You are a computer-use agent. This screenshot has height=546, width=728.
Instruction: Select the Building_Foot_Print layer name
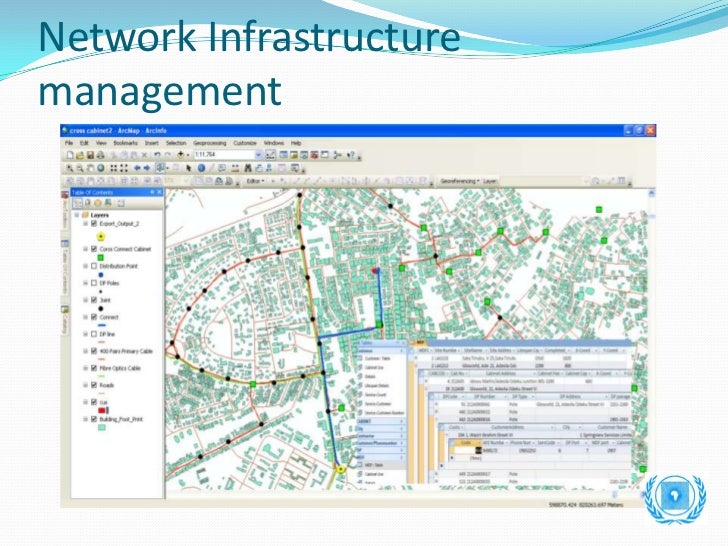[121, 419]
